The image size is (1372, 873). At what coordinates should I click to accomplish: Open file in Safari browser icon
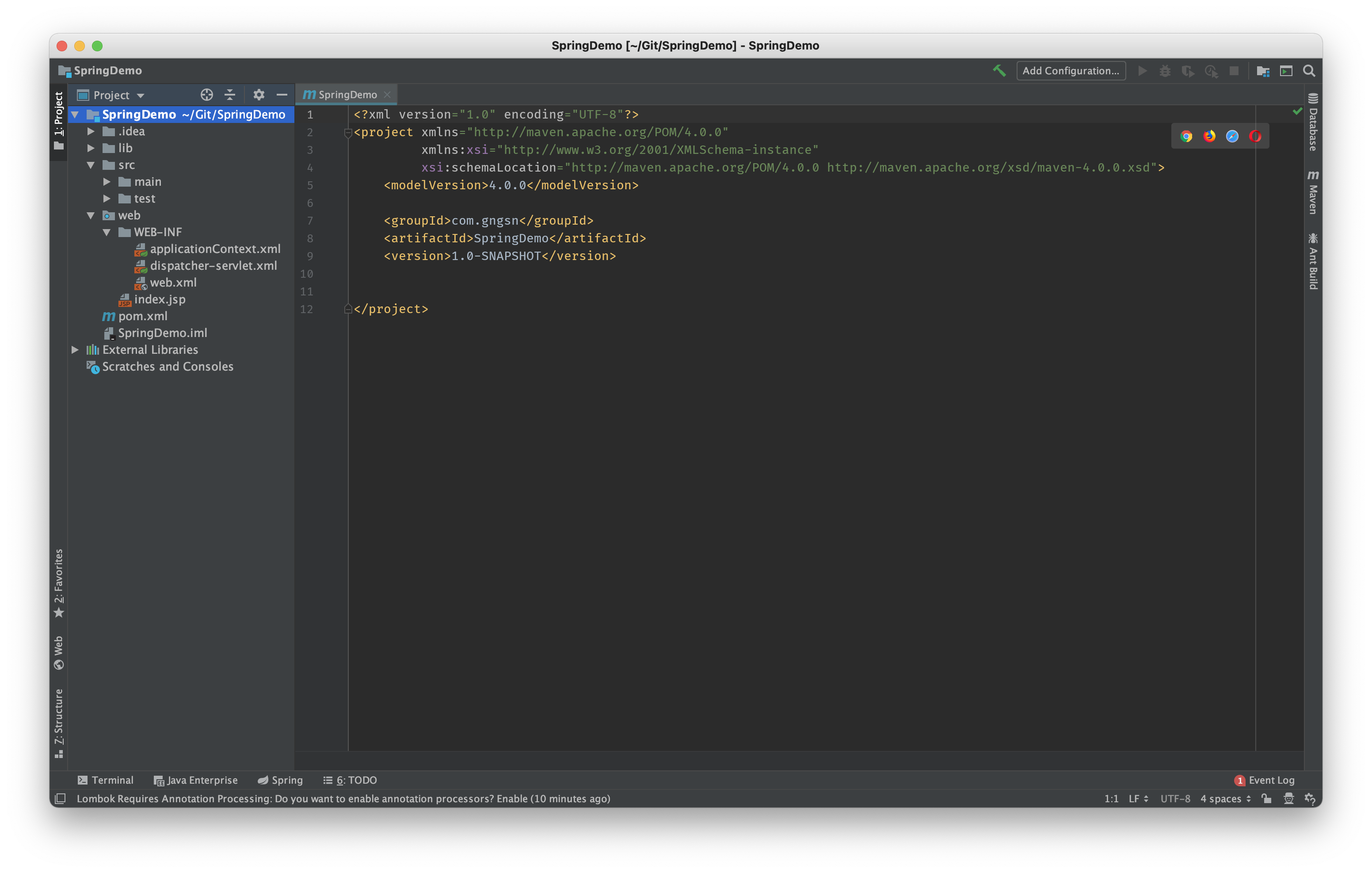[x=1232, y=136]
